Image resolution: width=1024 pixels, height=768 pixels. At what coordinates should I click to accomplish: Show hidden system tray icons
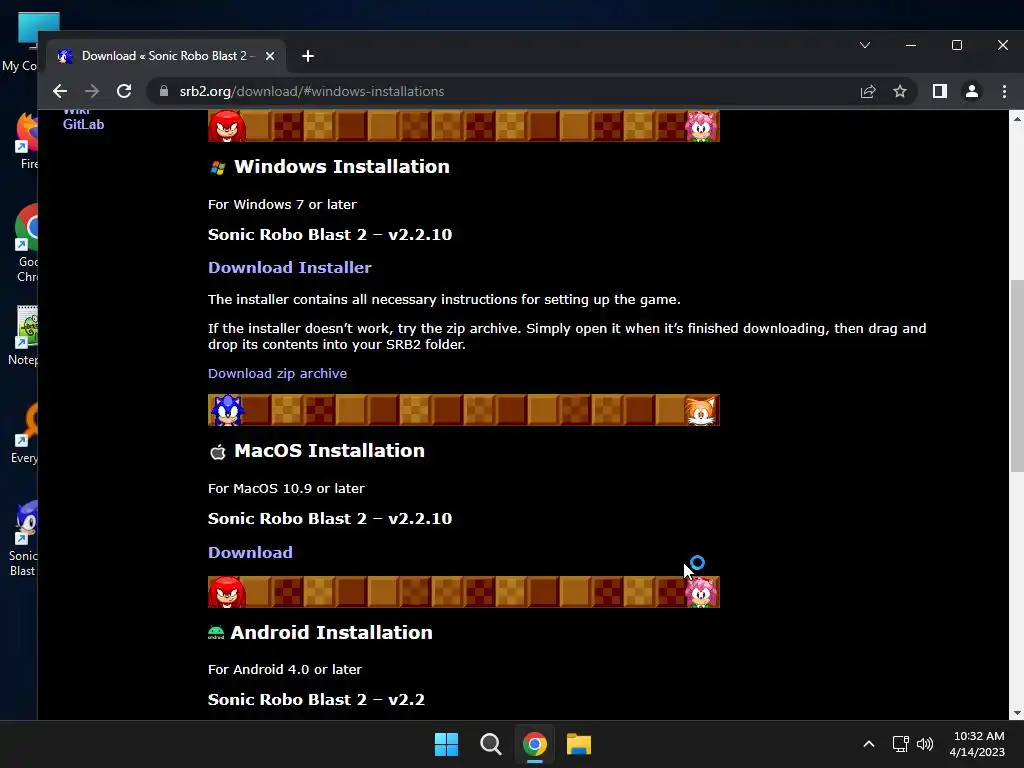pyautogui.click(x=869, y=744)
